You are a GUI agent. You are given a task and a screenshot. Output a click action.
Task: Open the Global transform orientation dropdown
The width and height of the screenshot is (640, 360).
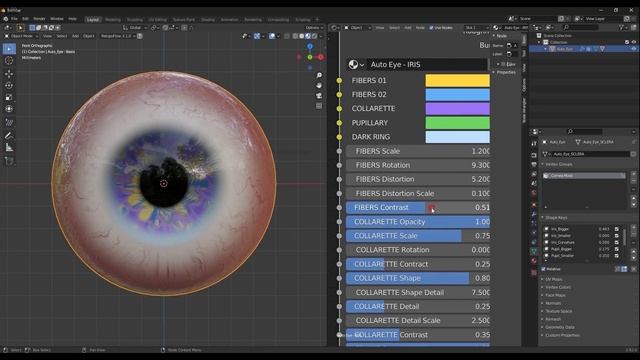pyautogui.click(x=135, y=28)
